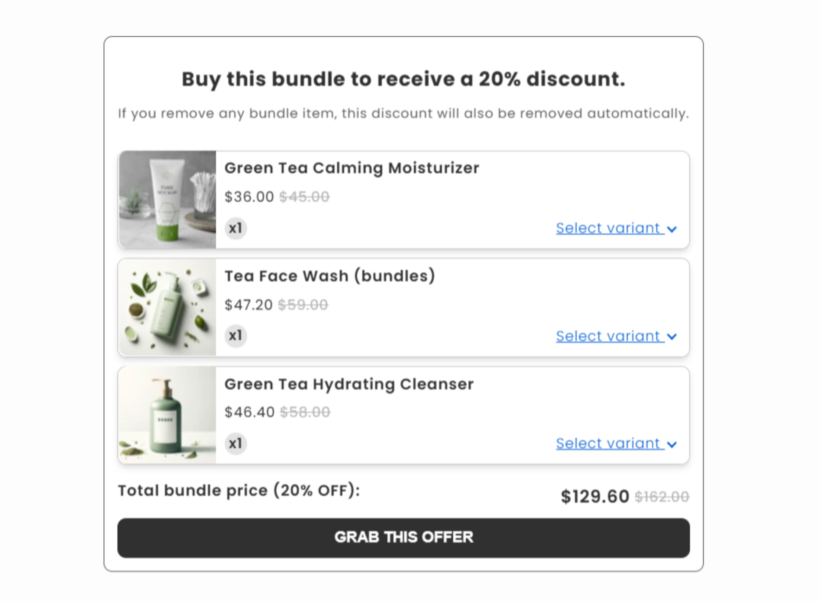Click the 20% discount headline text
Viewport: 820px width, 601px height.
click(403, 79)
